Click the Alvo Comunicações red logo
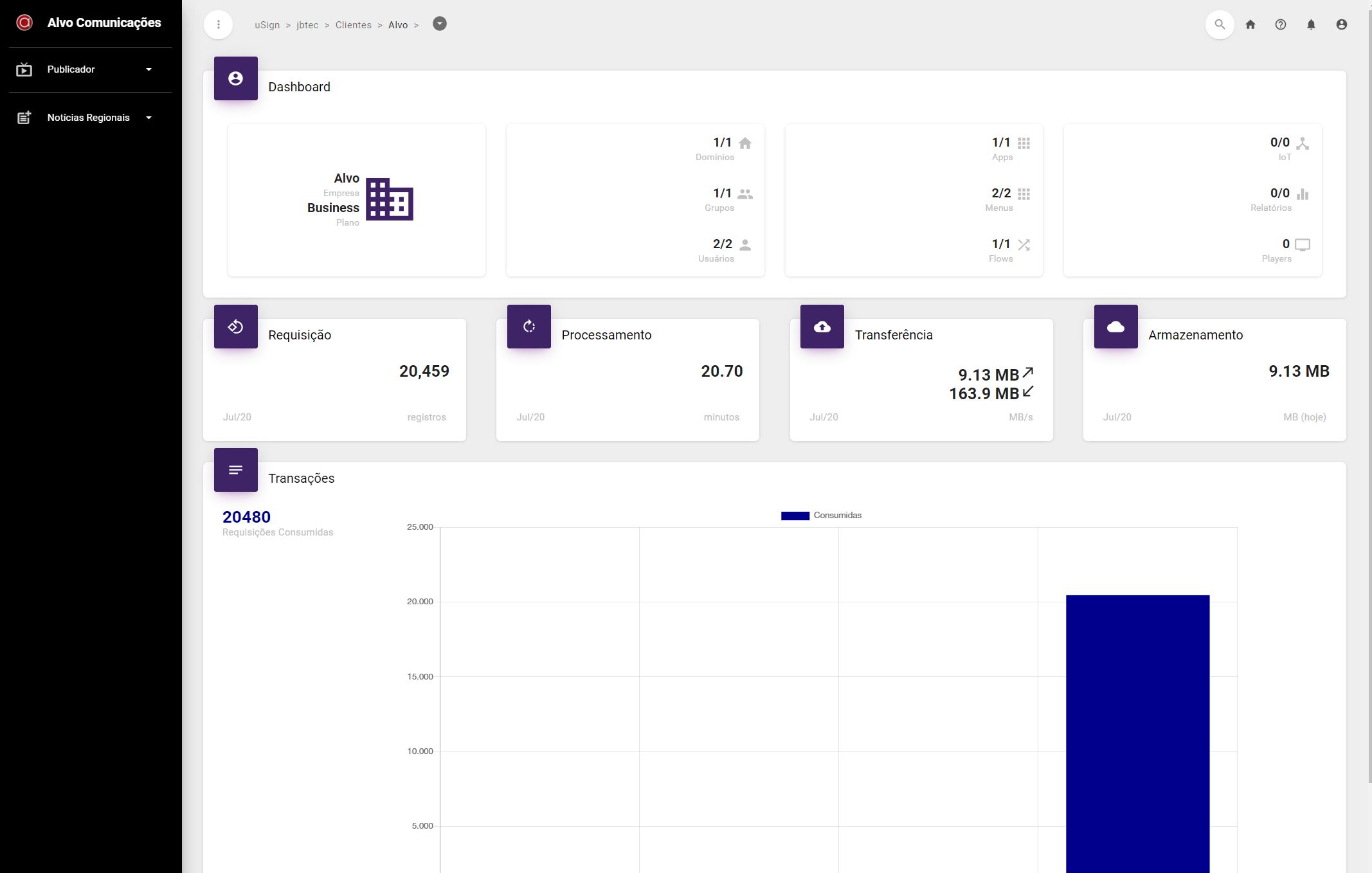The height and width of the screenshot is (873, 1372). tap(24, 22)
